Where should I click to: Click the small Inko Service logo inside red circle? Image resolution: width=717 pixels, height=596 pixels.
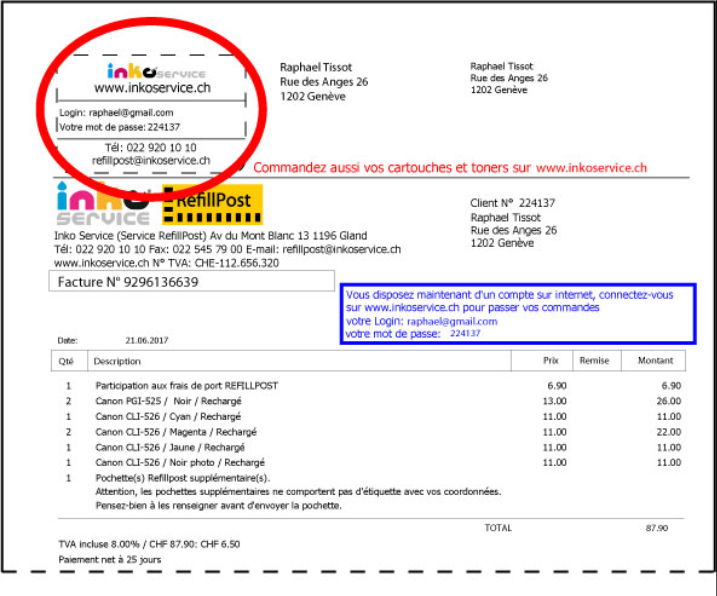pos(155,72)
